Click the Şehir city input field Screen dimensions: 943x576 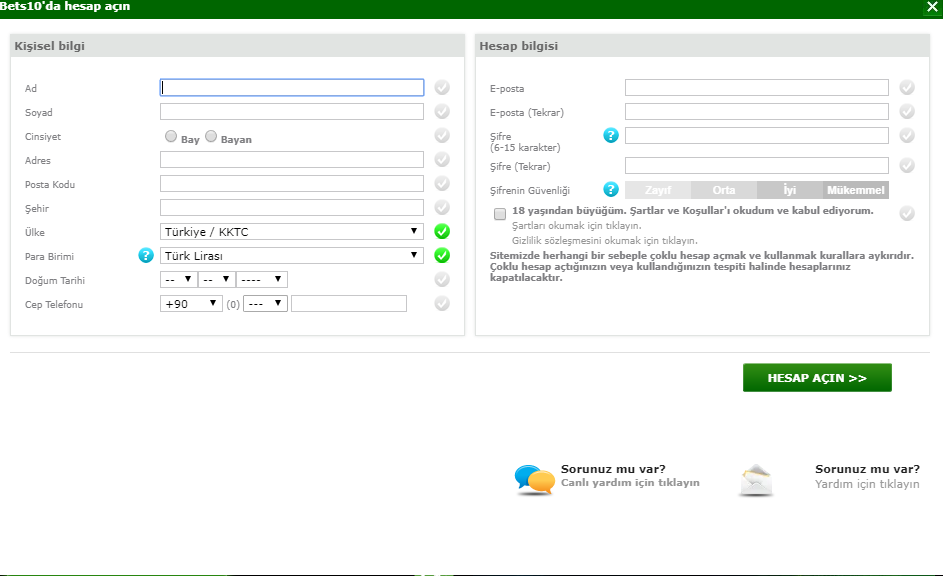(x=292, y=207)
